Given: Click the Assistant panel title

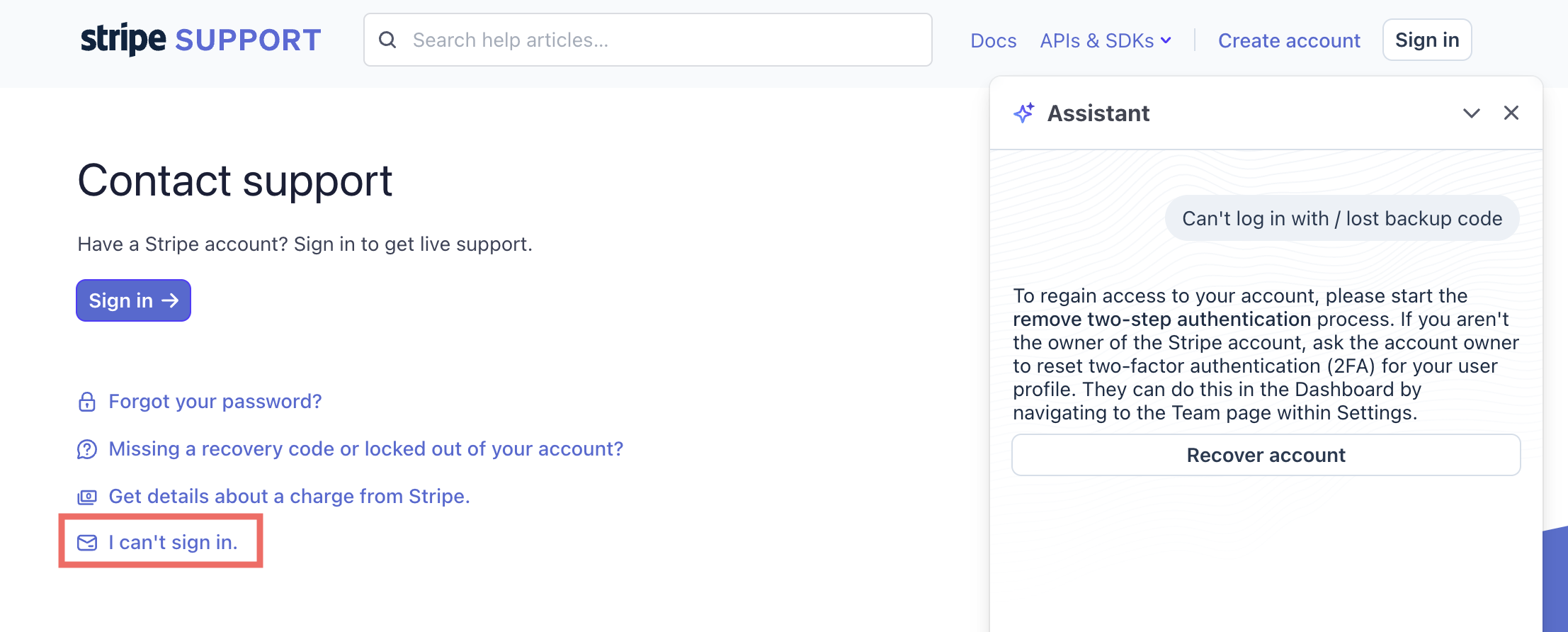Looking at the screenshot, I should pyautogui.click(x=1098, y=113).
